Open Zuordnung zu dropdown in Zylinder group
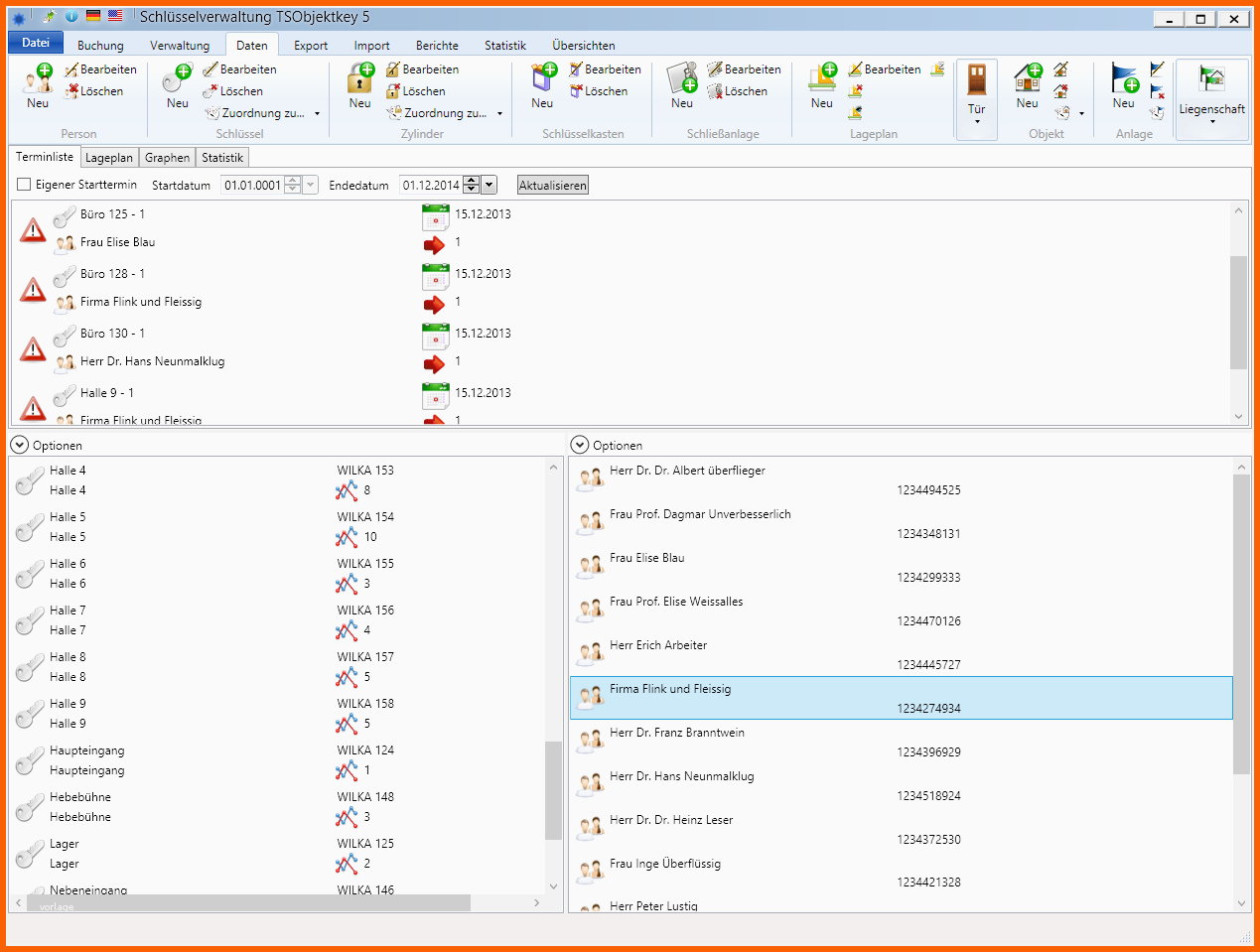This screenshot has width=1260, height=952. (x=445, y=113)
